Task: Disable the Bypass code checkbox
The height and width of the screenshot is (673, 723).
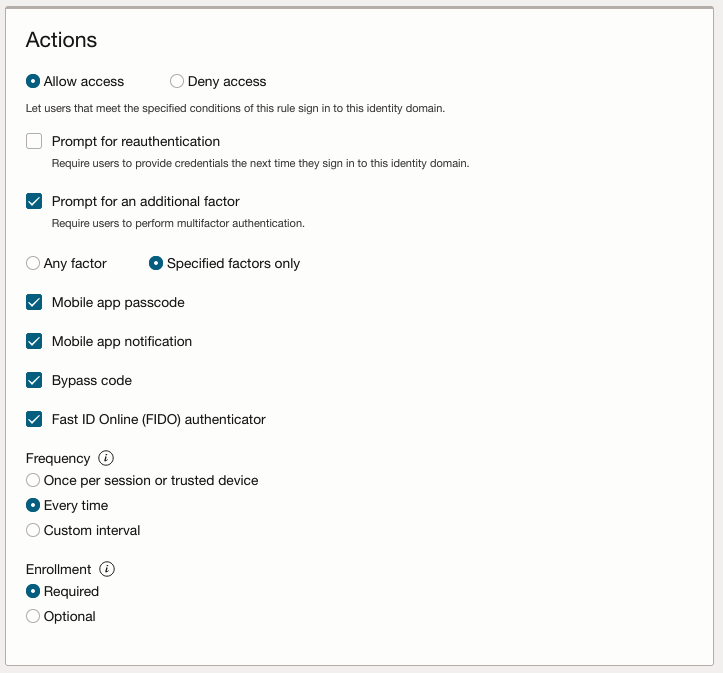Action: coord(34,380)
